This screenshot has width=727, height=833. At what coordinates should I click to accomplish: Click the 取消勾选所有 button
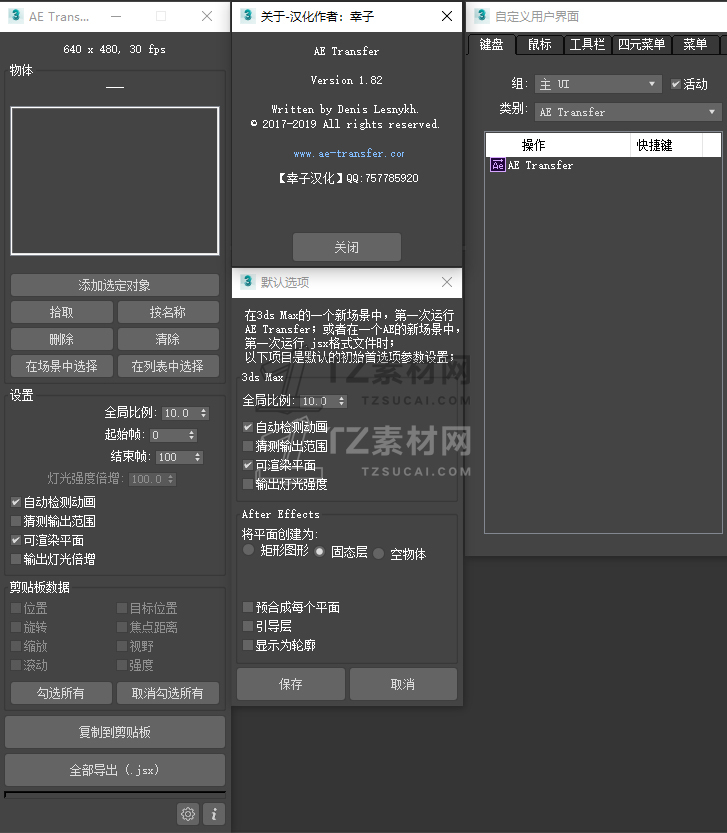pos(168,693)
